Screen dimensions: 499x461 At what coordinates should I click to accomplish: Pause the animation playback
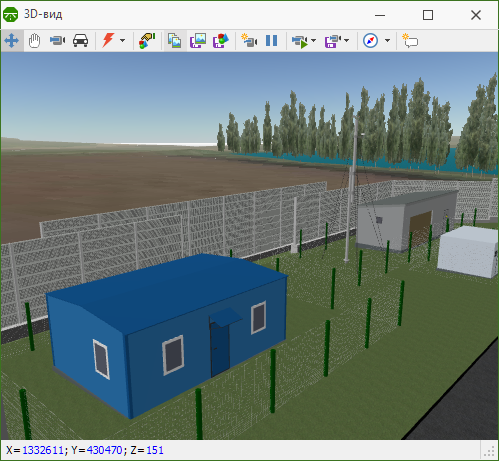[272, 41]
